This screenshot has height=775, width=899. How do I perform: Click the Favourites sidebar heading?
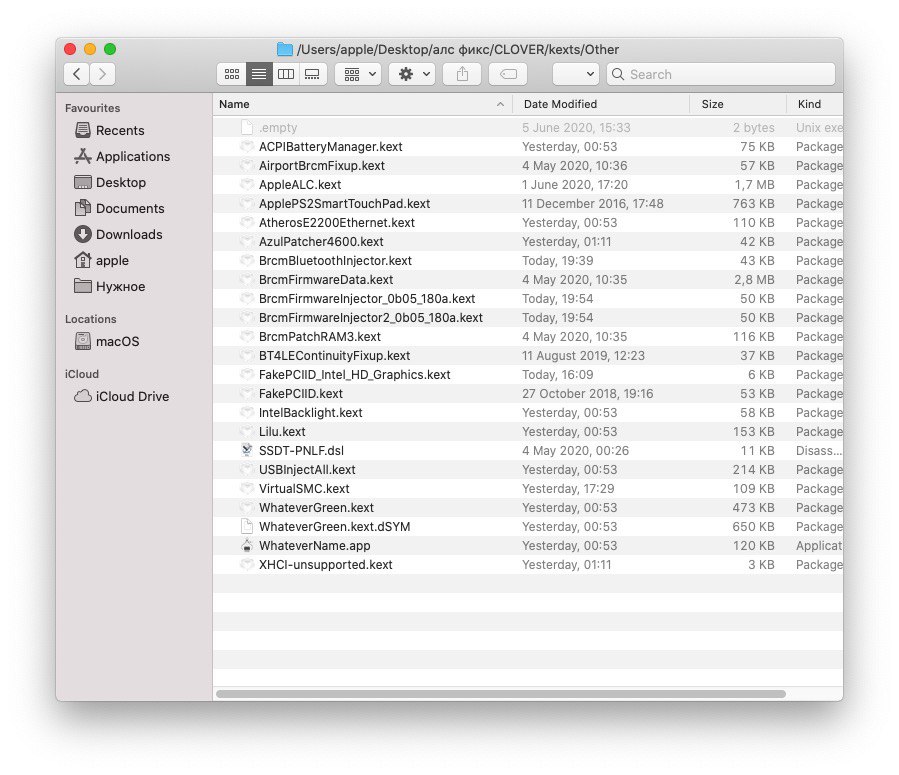click(x=92, y=108)
